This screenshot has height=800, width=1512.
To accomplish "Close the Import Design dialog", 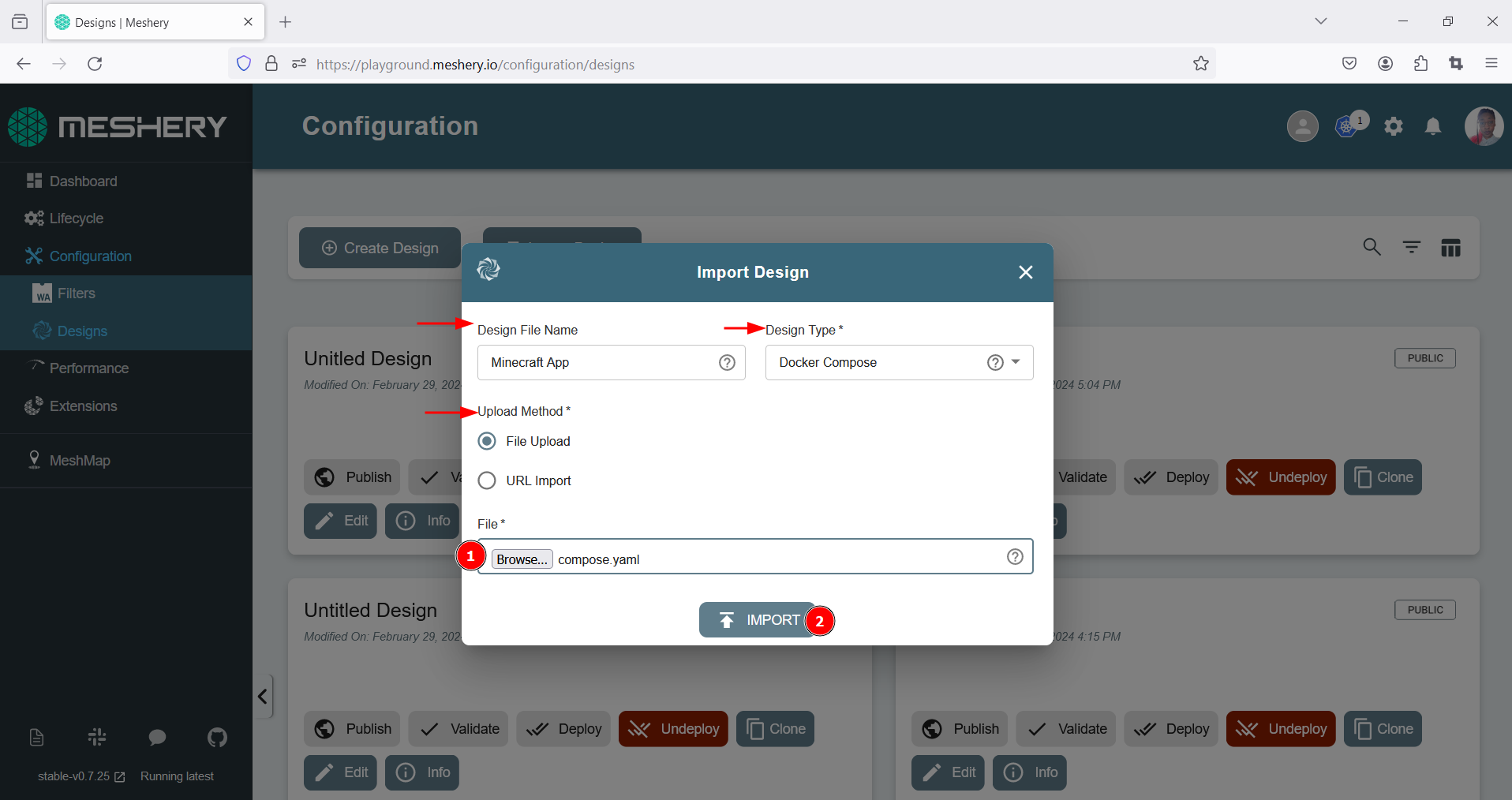I will tap(1025, 272).
